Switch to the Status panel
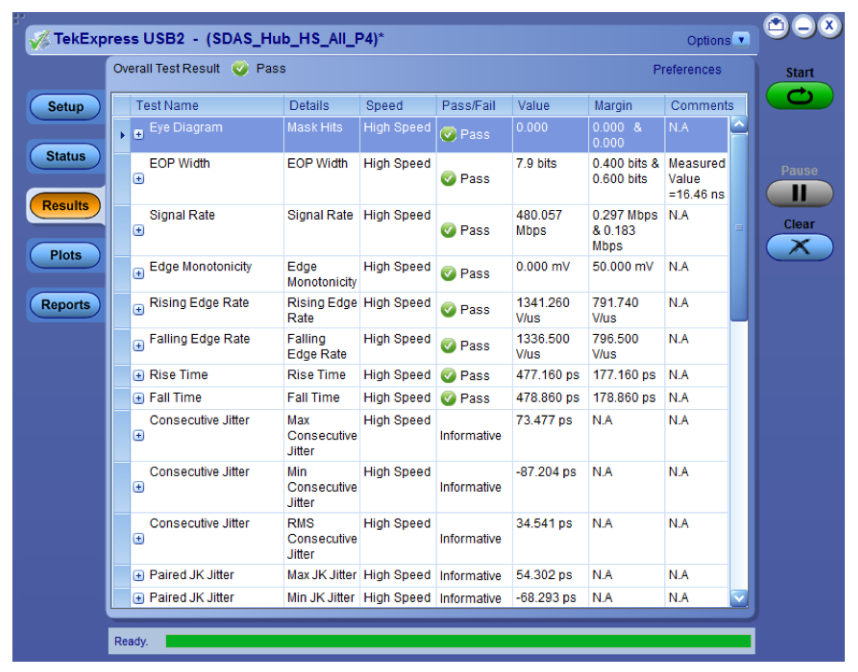Viewport: 858px width, 672px height. [66, 156]
